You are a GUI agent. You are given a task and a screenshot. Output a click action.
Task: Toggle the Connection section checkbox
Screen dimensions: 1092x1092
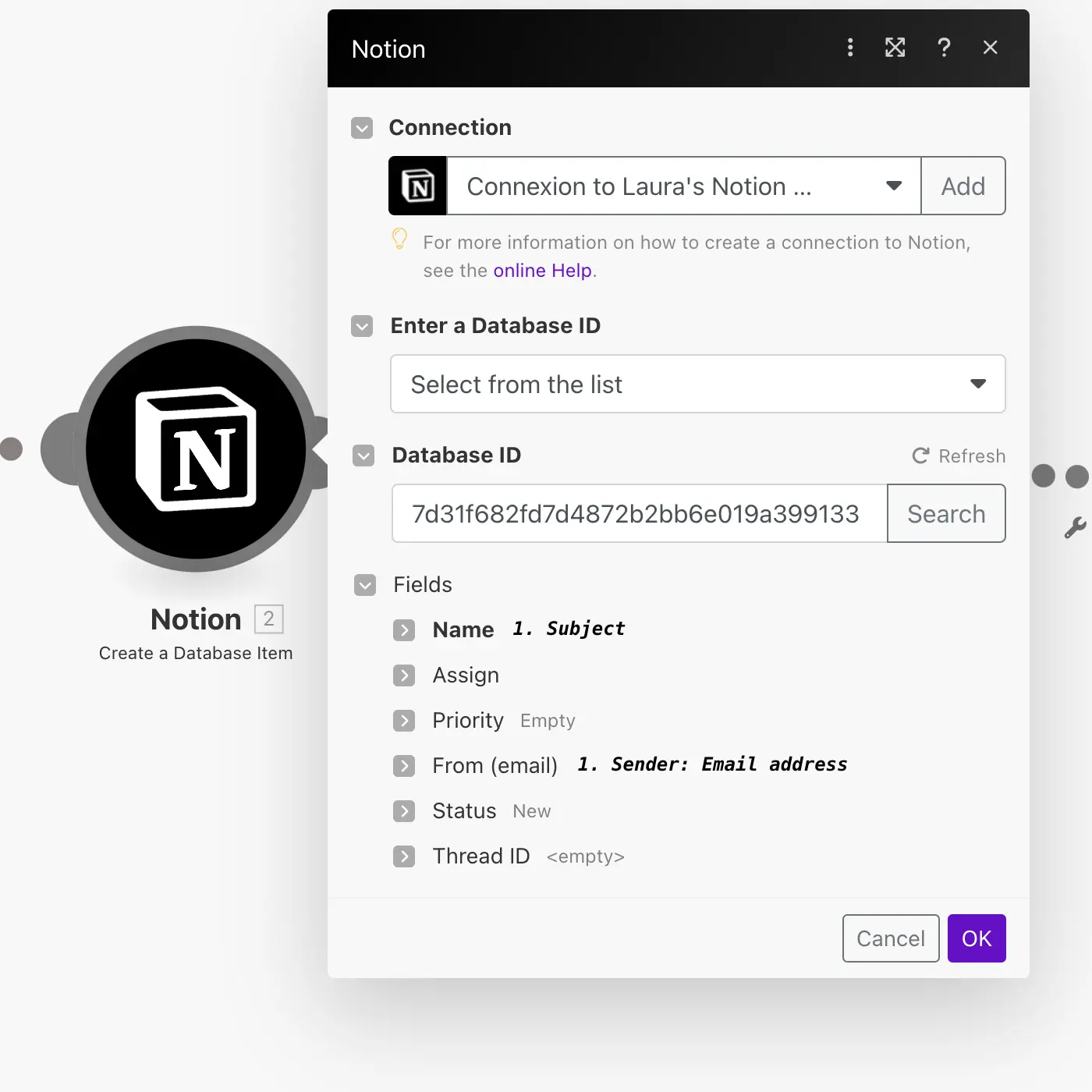(362, 128)
